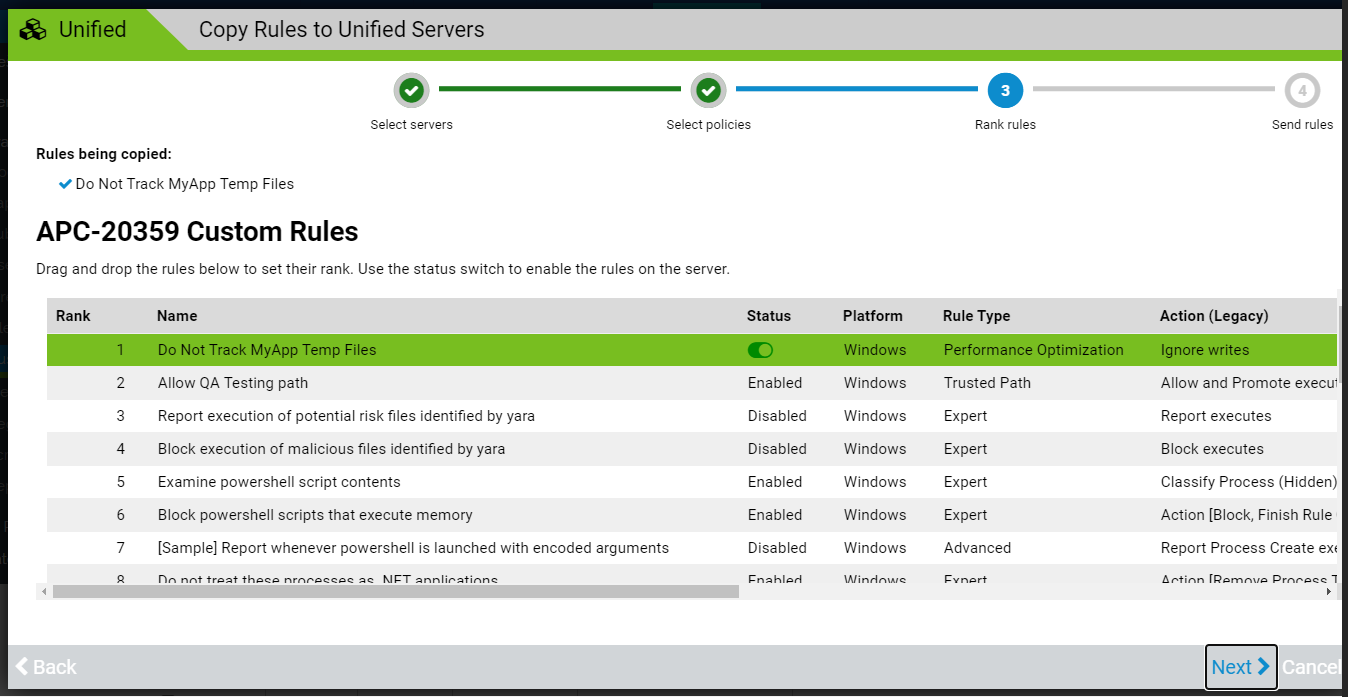The height and width of the screenshot is (697, 1348).
Task: Enable the rule Report execution of potential risk files
Action: click(x=778, y=415)
